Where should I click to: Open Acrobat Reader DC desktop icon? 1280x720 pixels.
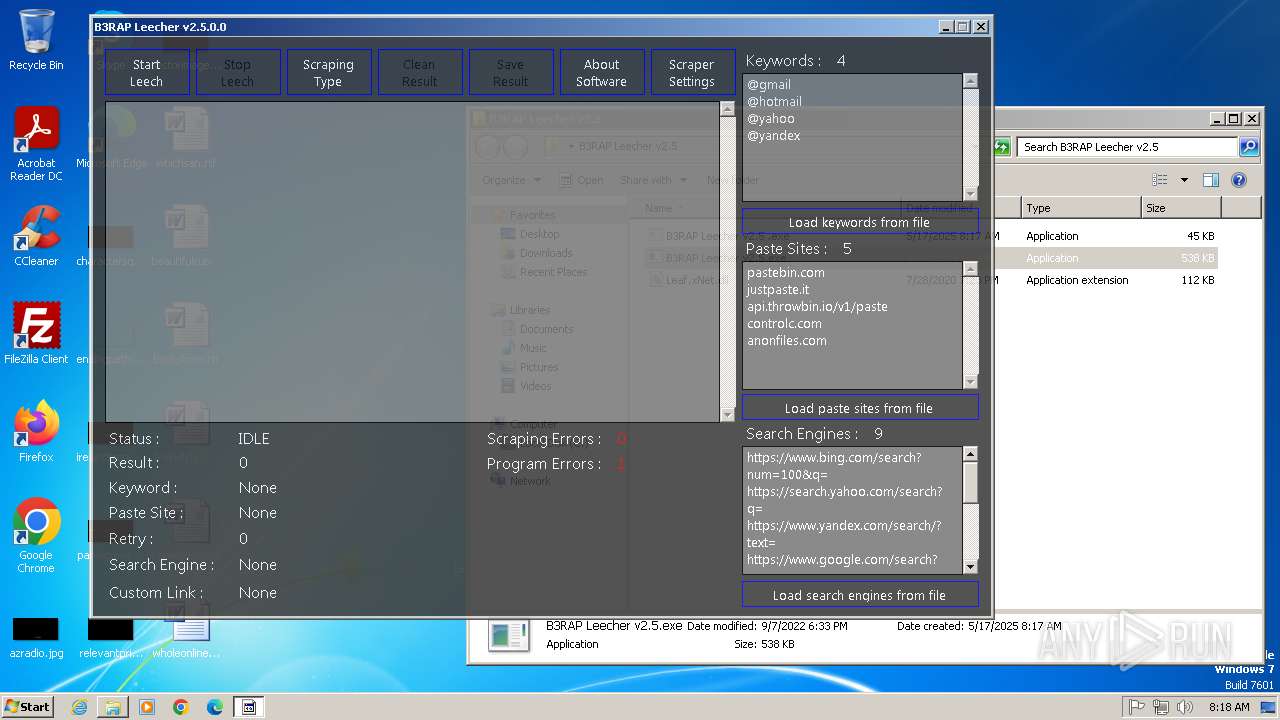36,145
